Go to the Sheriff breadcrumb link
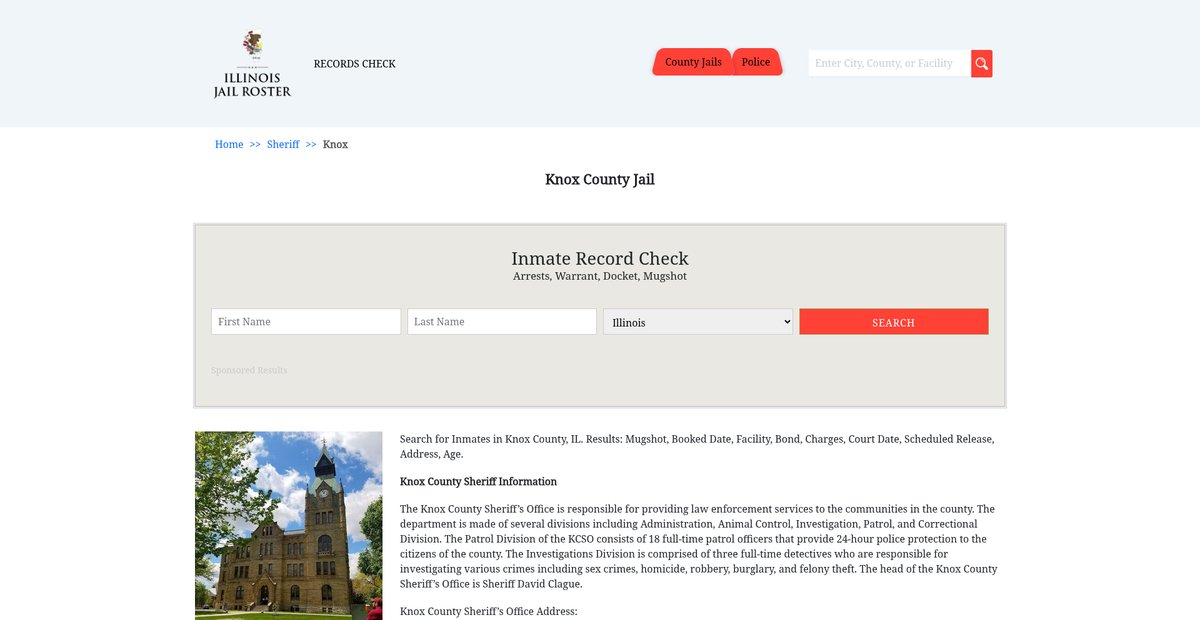The image size is (1200, 620). pos(283,145)
